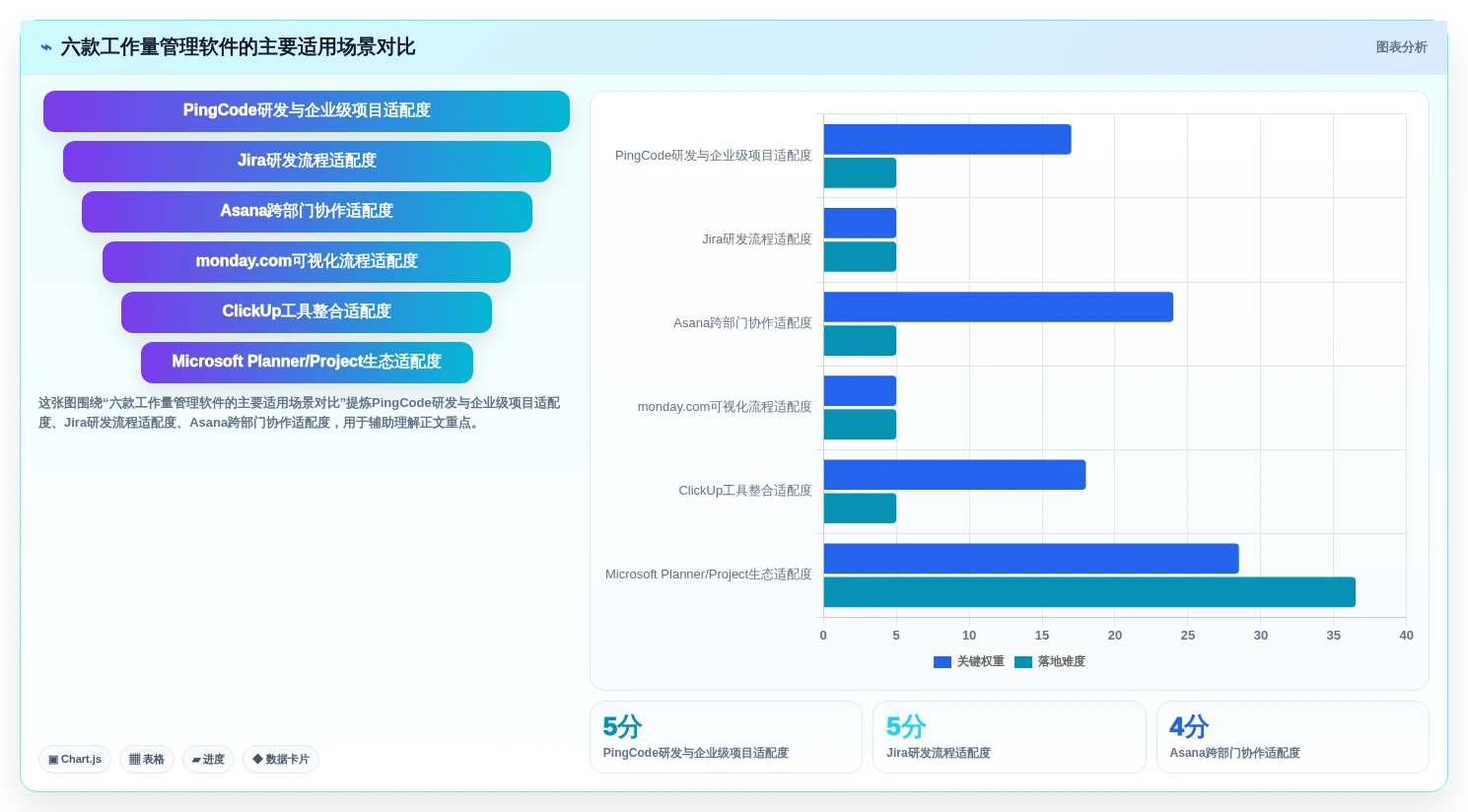Select the Jira研发流程适配度 funnel bar
The height and width of the screenshot is (812, 1468).
(x=307, y=162)
